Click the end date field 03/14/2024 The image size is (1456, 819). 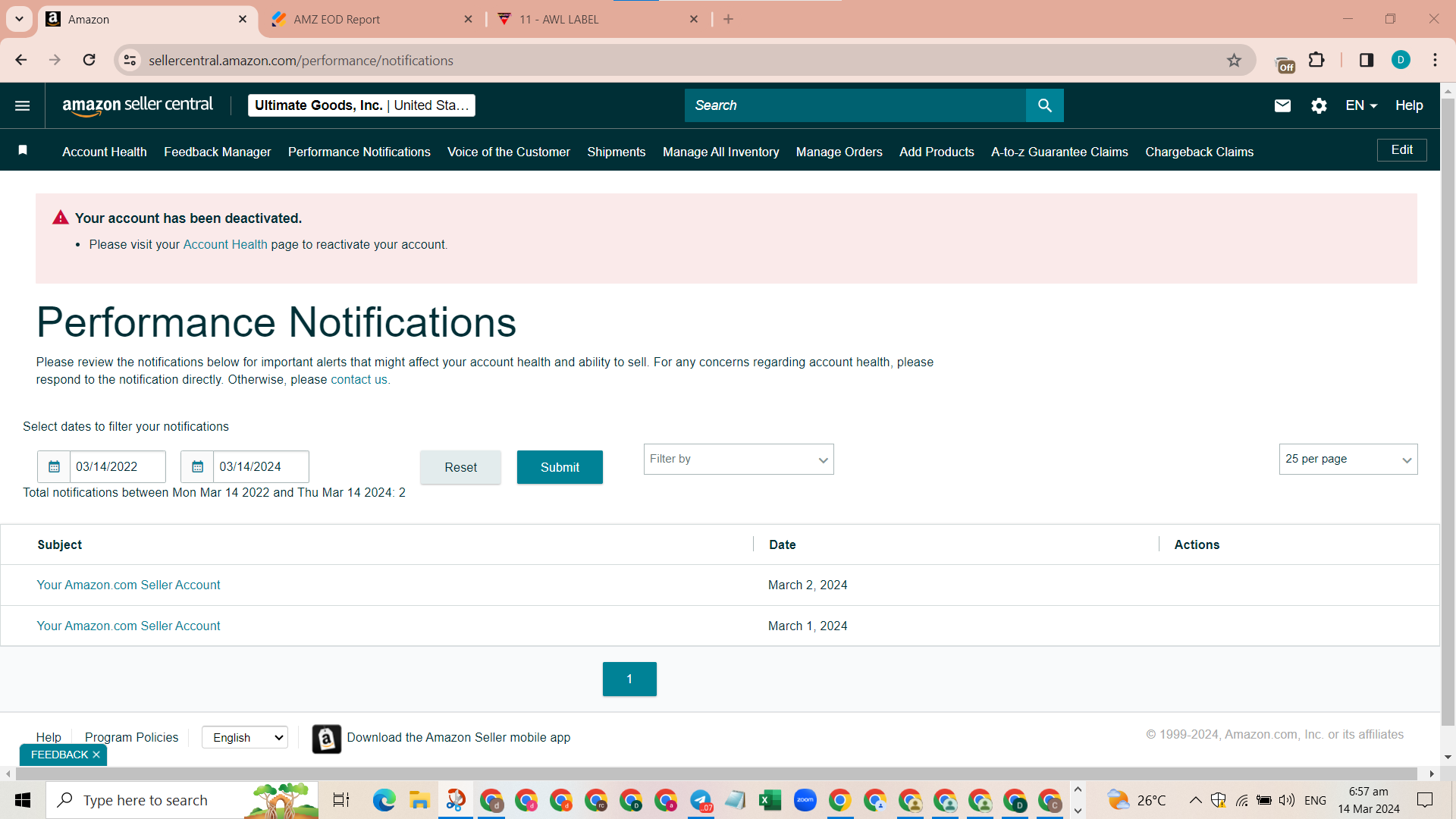point(261,466)
